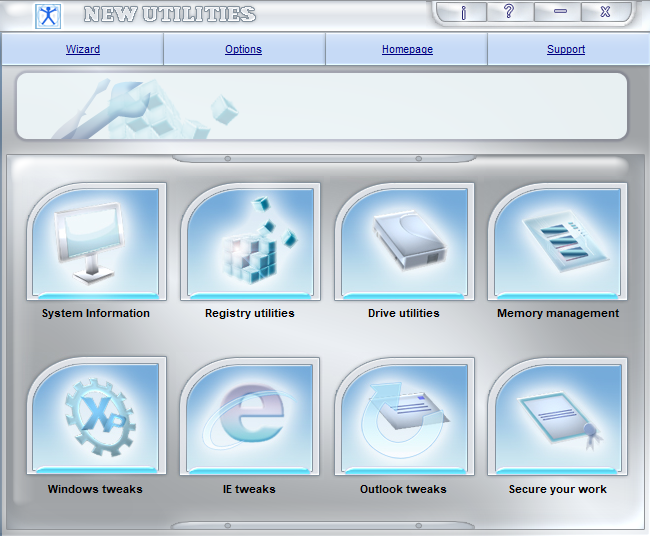
Task: Open the Wizard menu link
Action: click(x=83, y=49)
